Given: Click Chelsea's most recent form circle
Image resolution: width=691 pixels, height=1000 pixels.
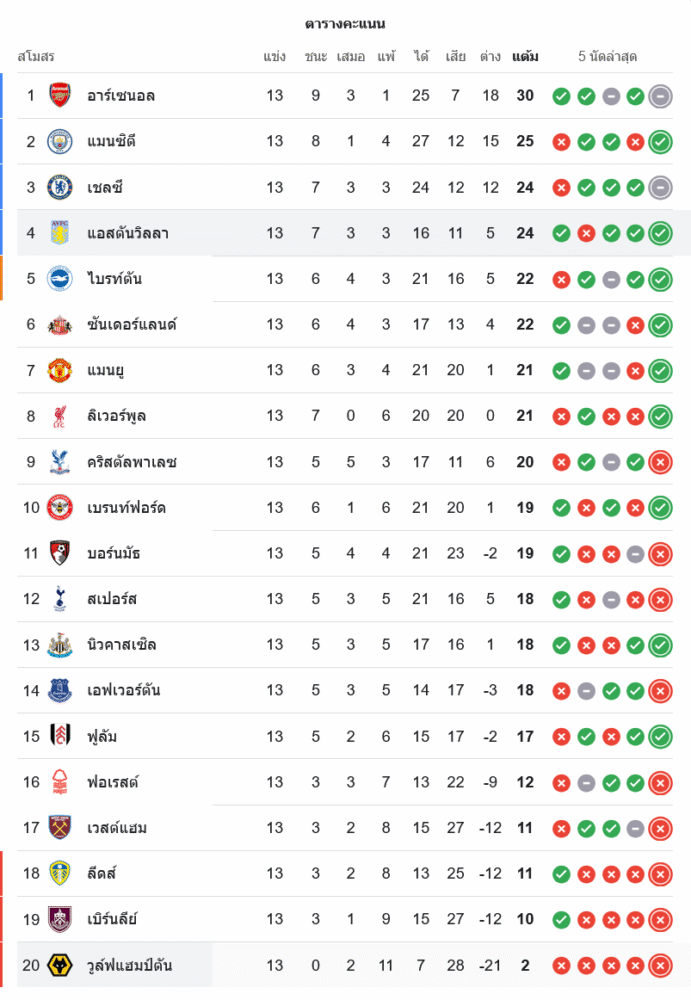Looking at the screenshot, I should [x=660, y=187].
